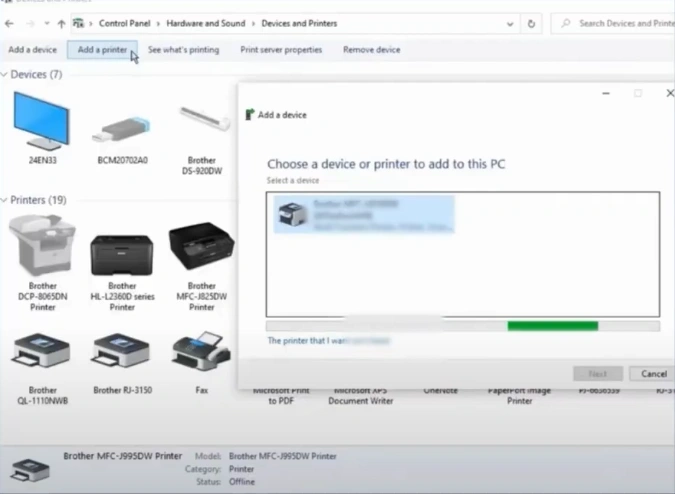
Task: Select the 24EN33 monitor device icon
Action: pos(43,121)
